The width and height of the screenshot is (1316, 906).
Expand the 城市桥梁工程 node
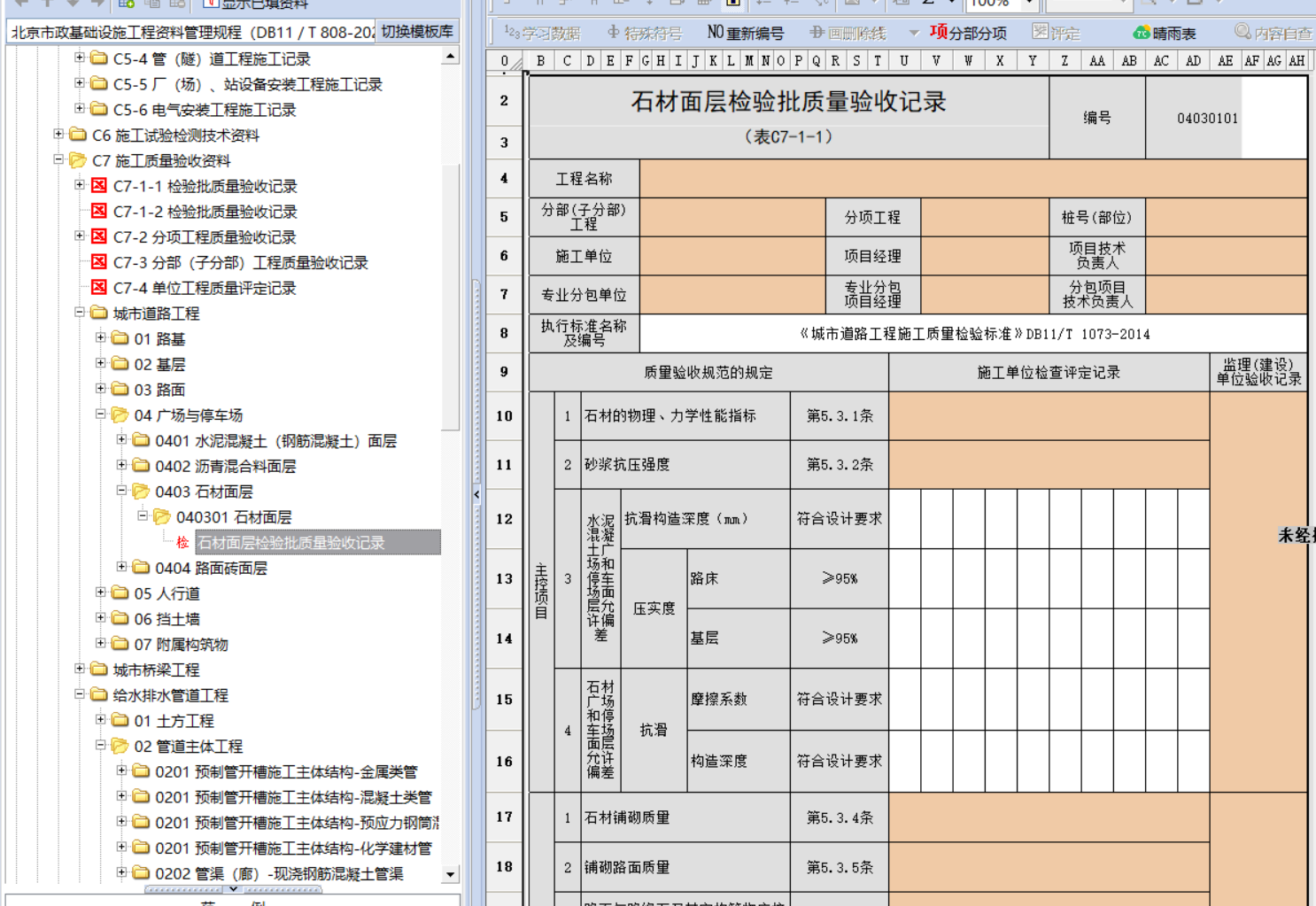click(80, 669)
